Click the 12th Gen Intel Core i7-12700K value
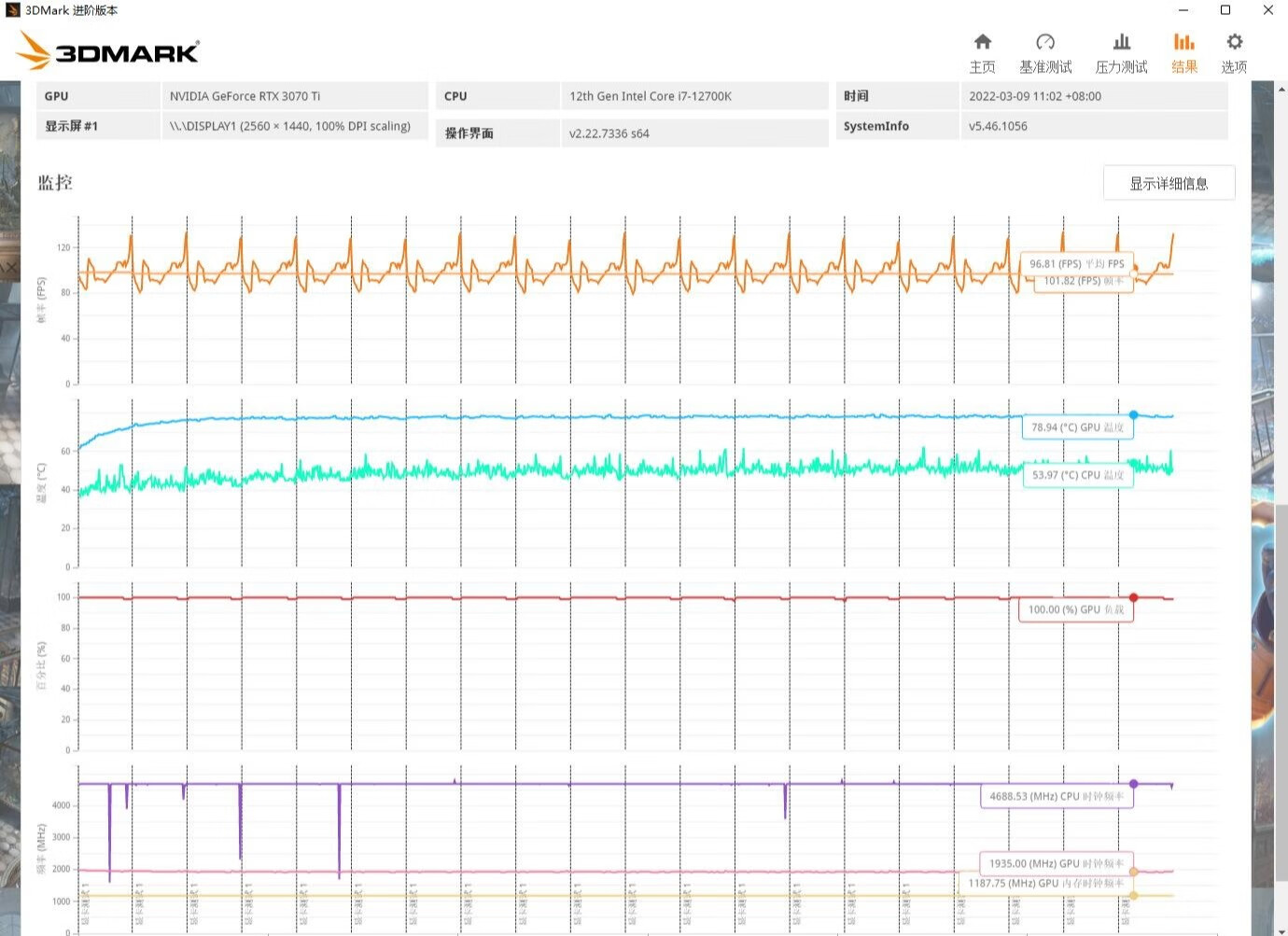 click(x=651, y=96)
